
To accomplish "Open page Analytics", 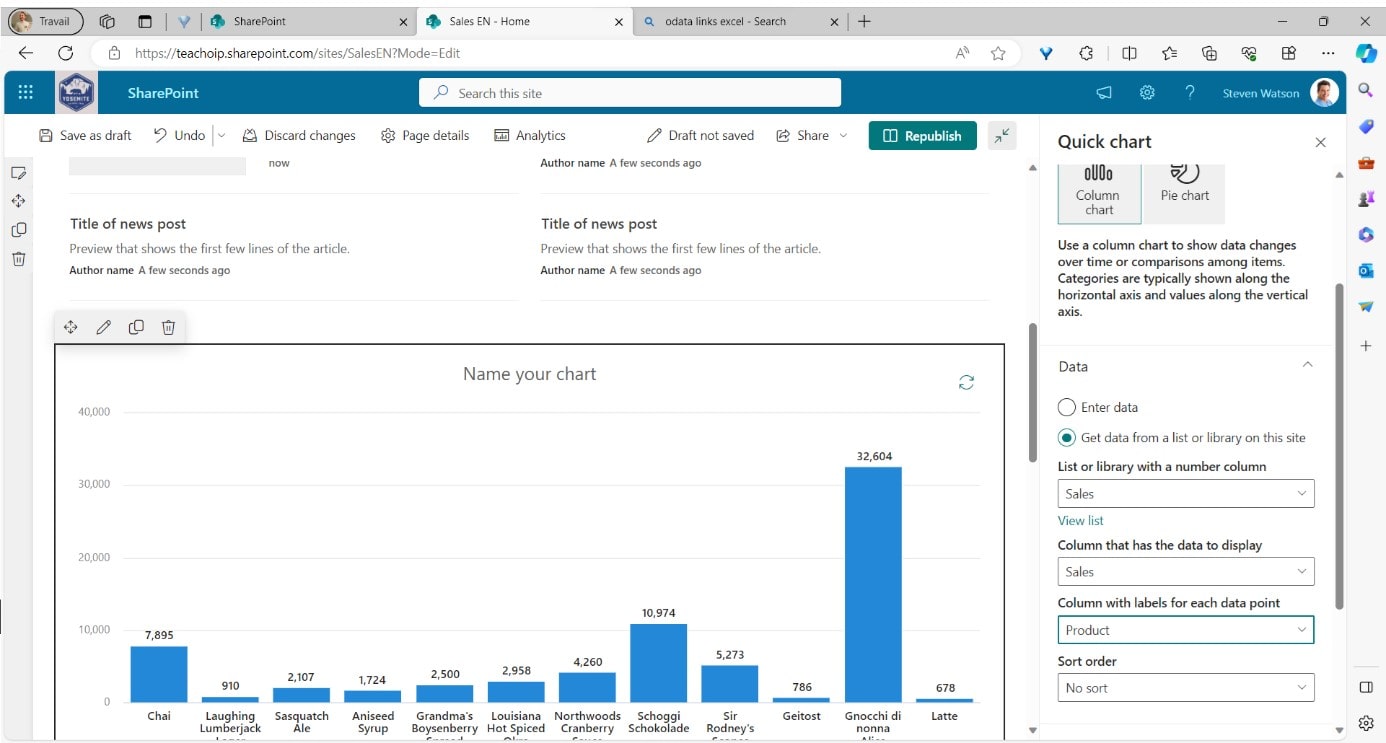I will tap(530, 136).
